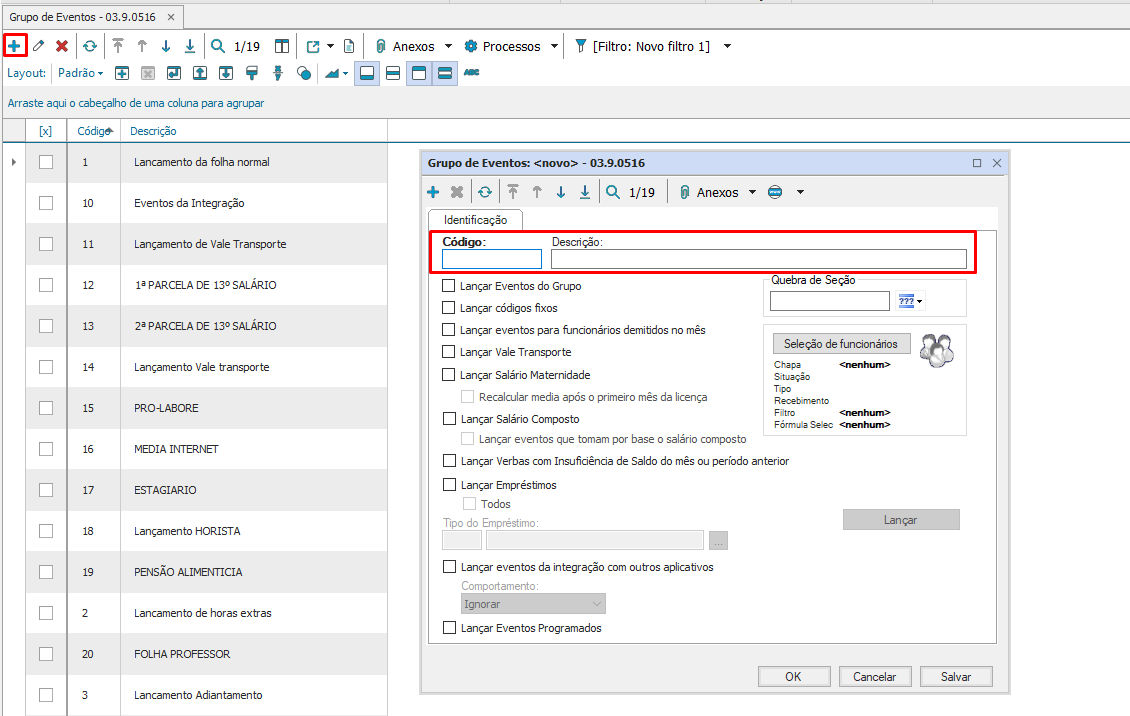
Task: Enable Lançar Empréstimos checkbox
Action: tap(450, 485)
